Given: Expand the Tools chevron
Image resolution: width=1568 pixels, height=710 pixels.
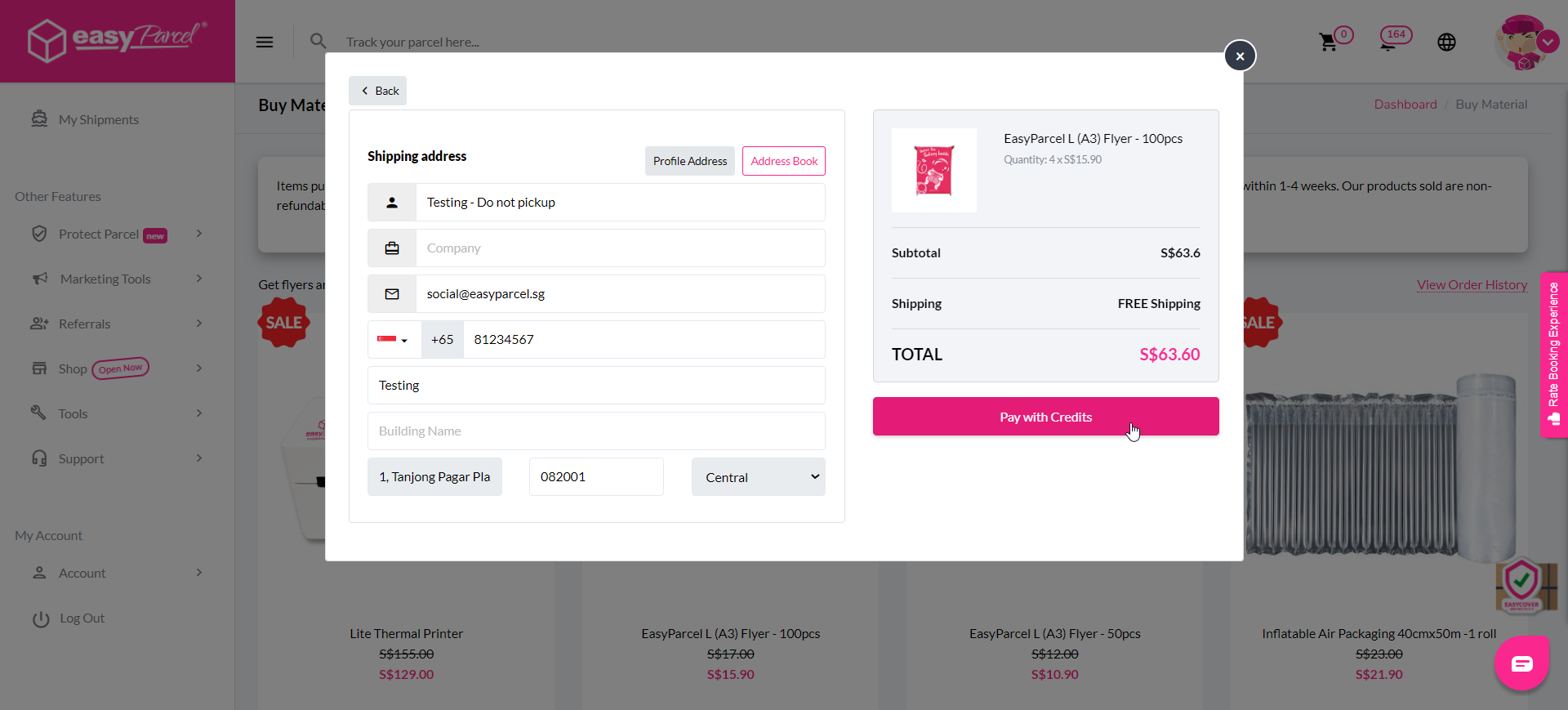Looking at the screenshot, I should (199, 413).
